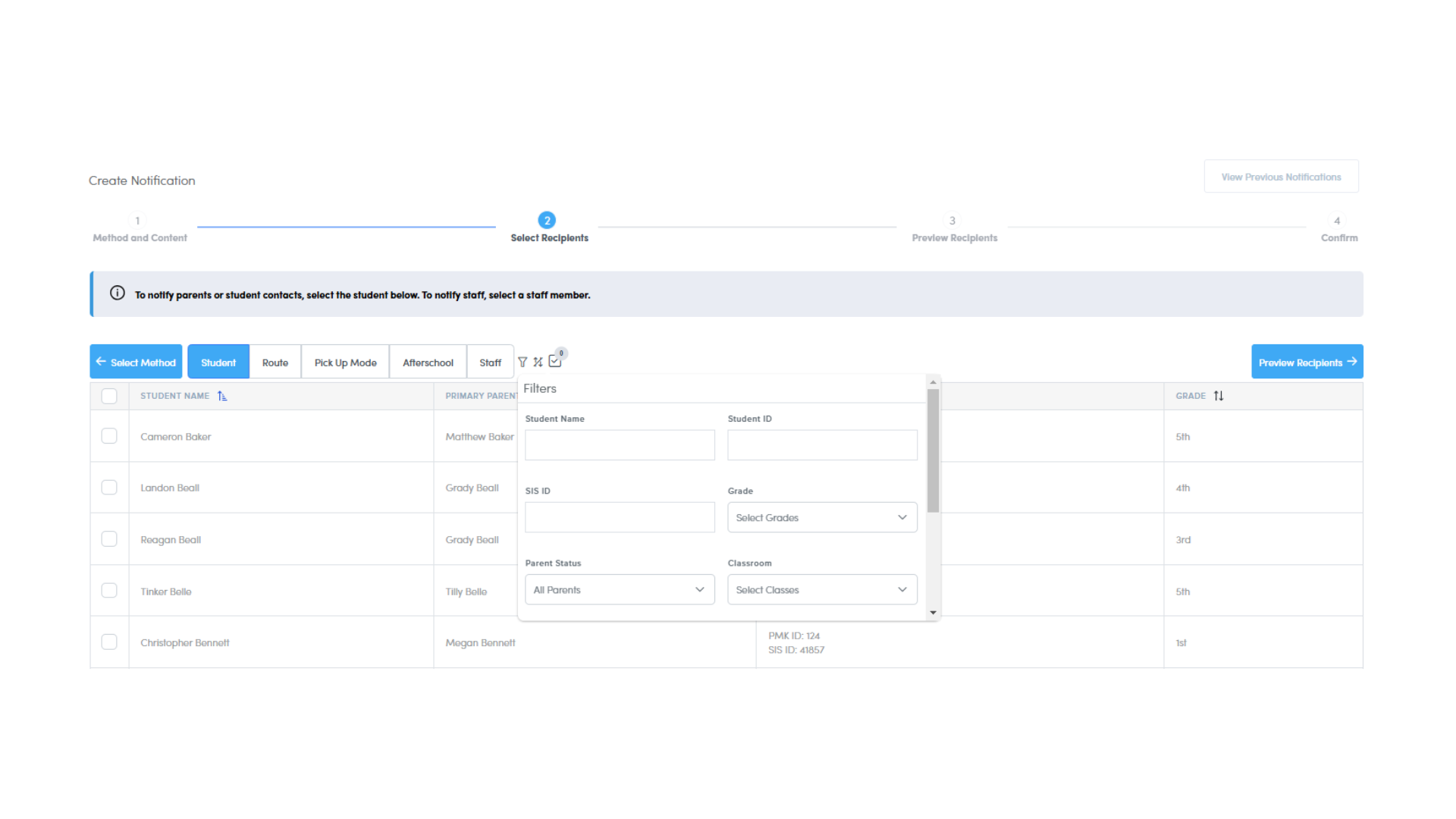Open the filter funnel icon
Viewport: 1456px width, 819px height.
[x=522, y=362]
